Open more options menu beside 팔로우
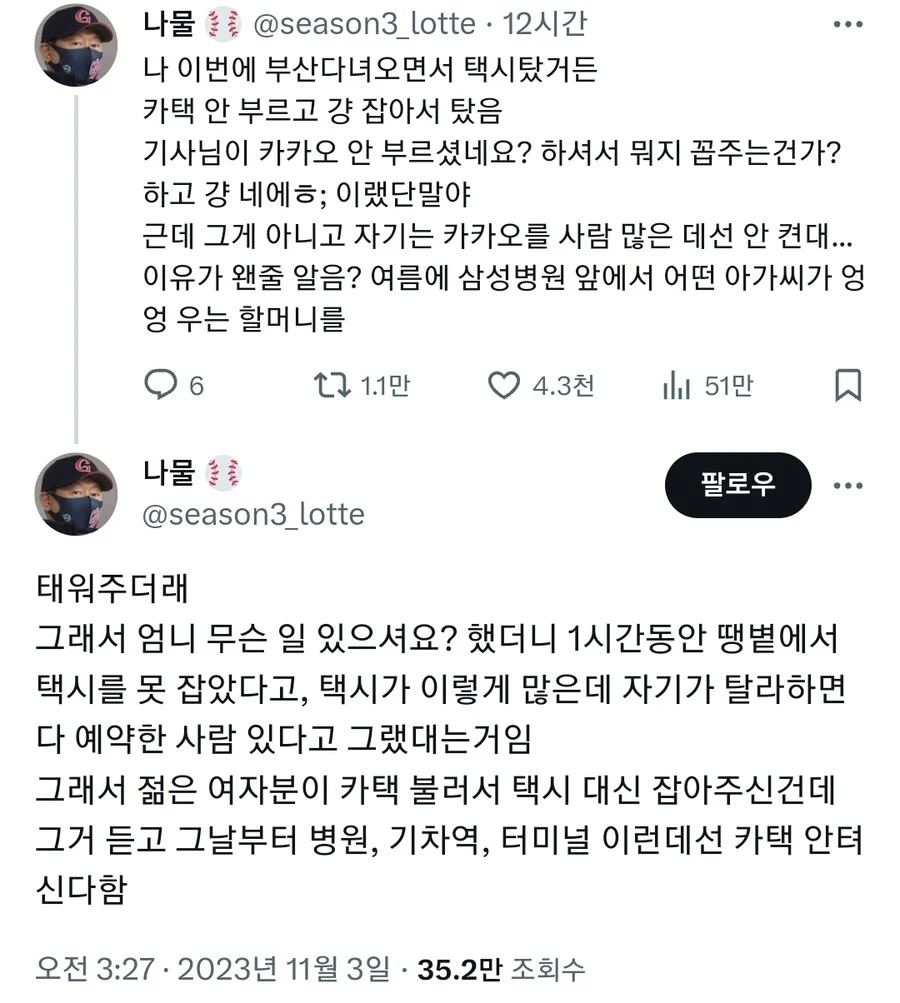 click(848, 485)
